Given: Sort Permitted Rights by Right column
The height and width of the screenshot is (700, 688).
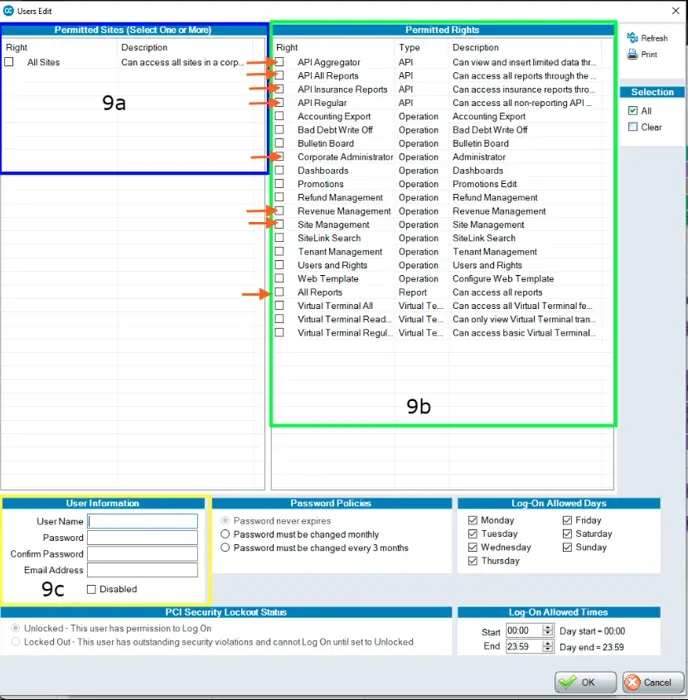Looking at the screenshot, I should 334,47.
